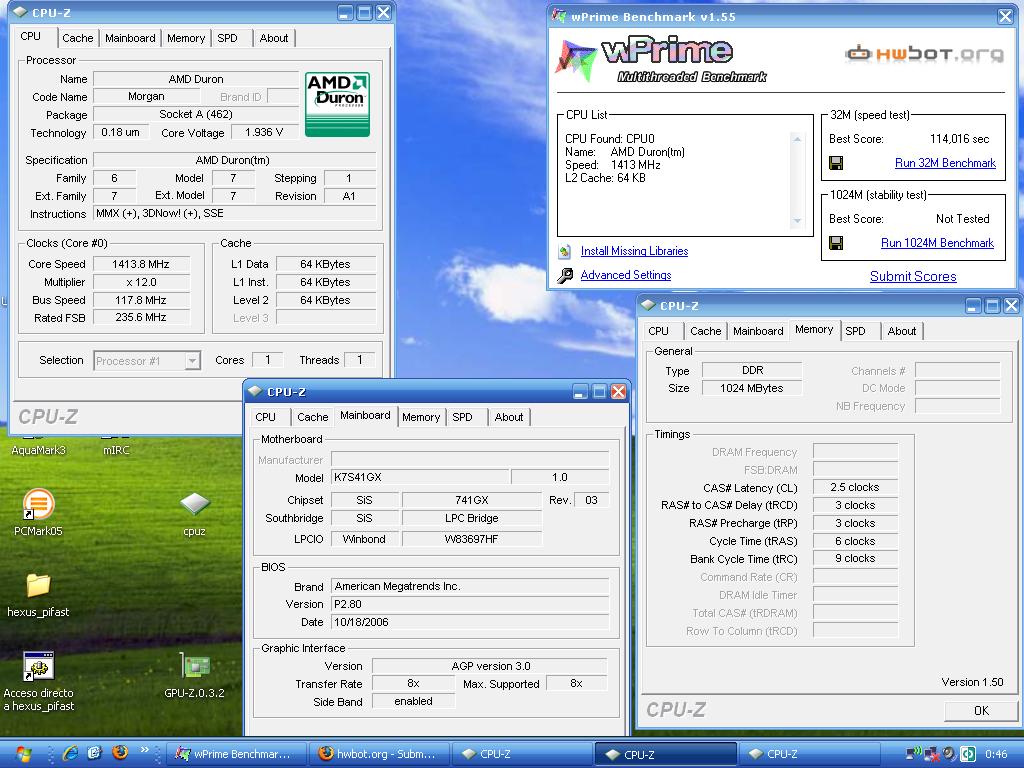Open the Memory tab in top-left CPU-Z
1024x768 pixels.
pos(186,38)
